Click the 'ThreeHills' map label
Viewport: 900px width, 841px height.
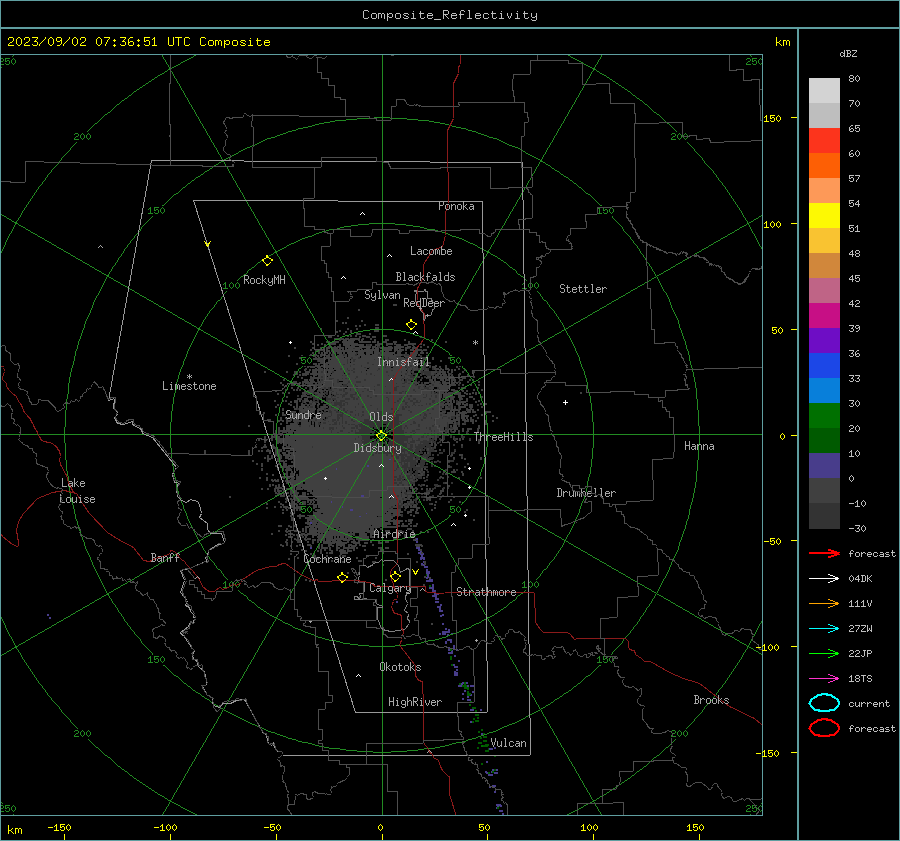[x=503, y=437]
